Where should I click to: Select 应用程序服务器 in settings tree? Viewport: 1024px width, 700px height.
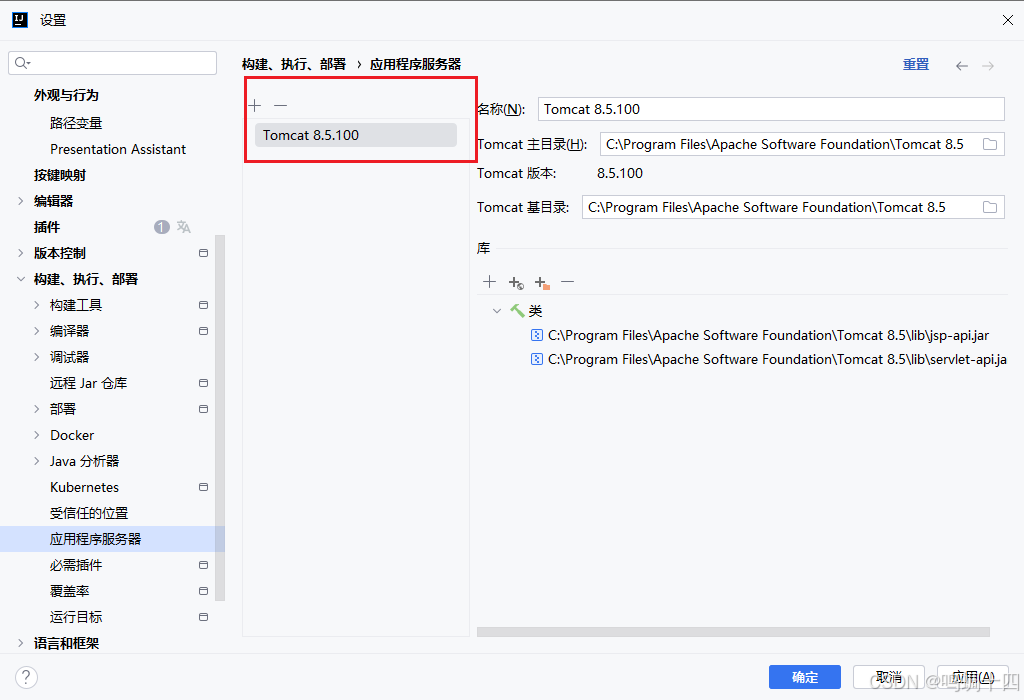[112, 539]
